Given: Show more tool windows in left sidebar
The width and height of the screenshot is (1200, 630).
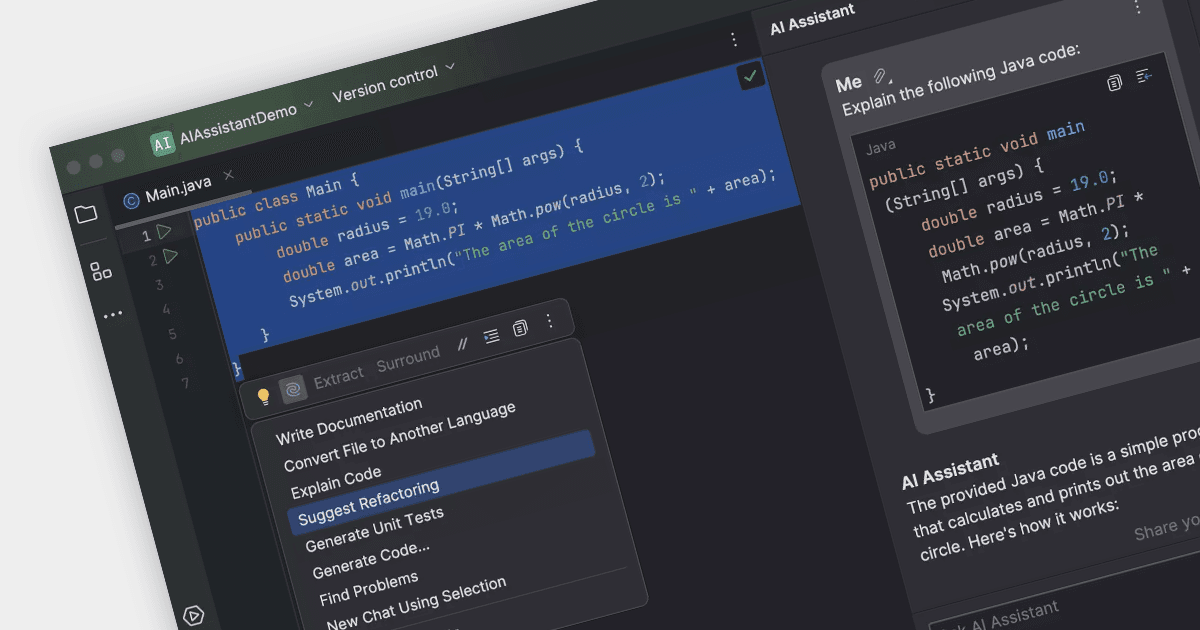Looking at the screenshot, I should coord(112,314).
